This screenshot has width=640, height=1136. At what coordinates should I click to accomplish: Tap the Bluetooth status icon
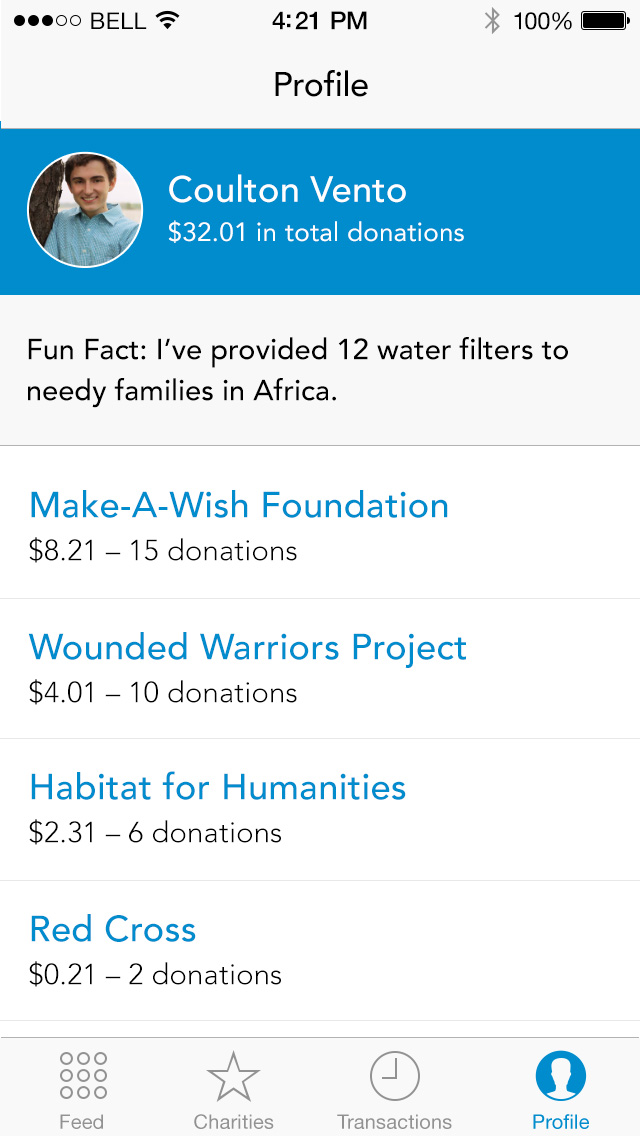[492, 21]
